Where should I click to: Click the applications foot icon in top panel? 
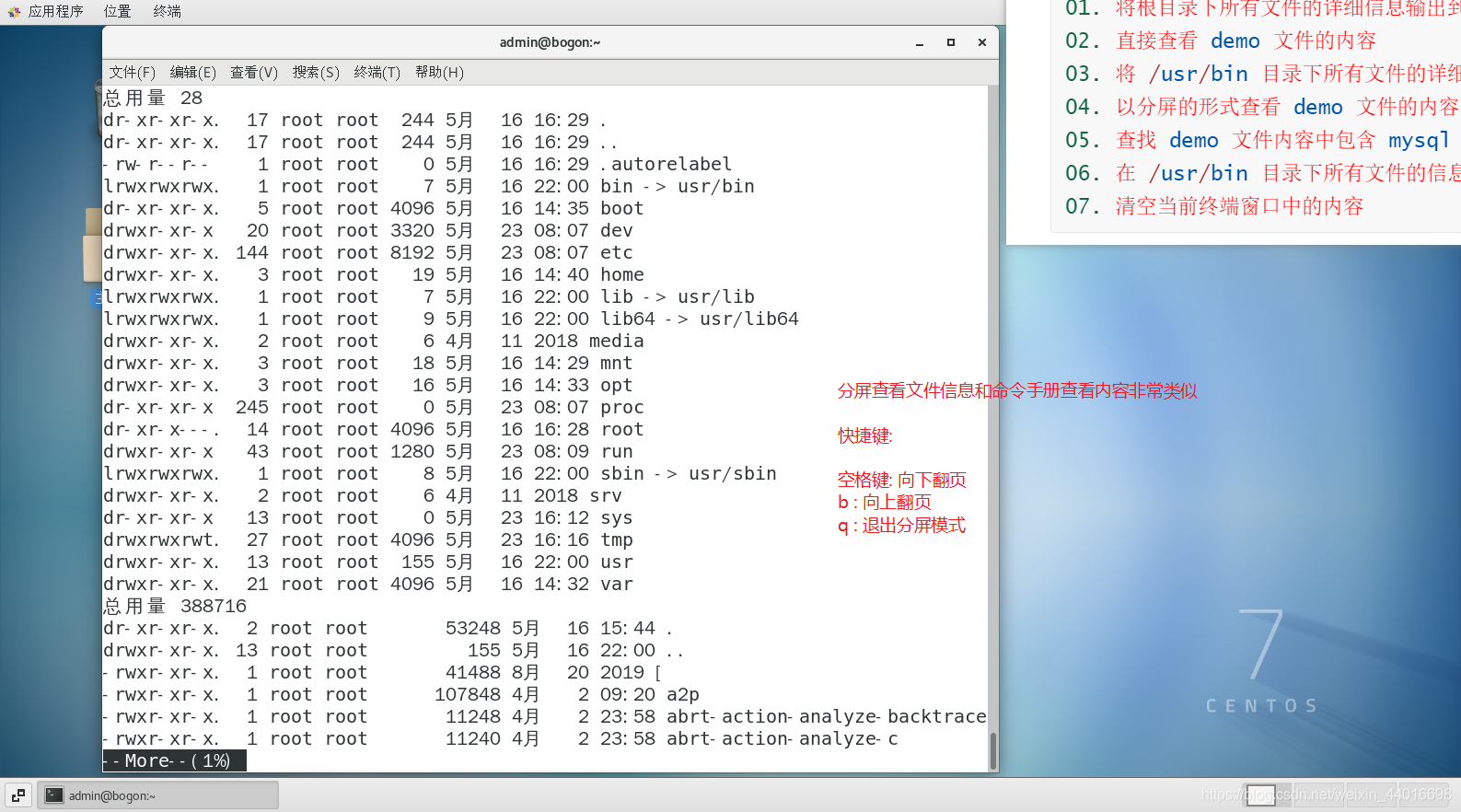click(x=14, y=11)
